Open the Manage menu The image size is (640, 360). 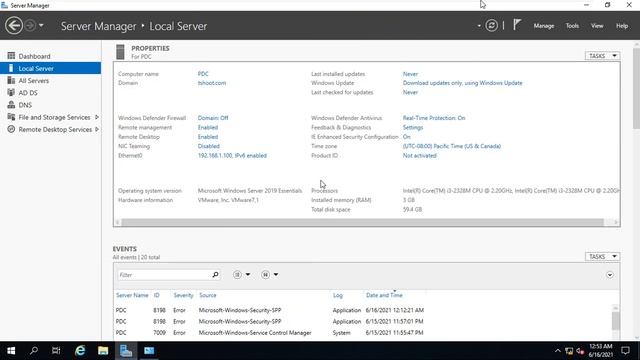click(x=544, y=26)
